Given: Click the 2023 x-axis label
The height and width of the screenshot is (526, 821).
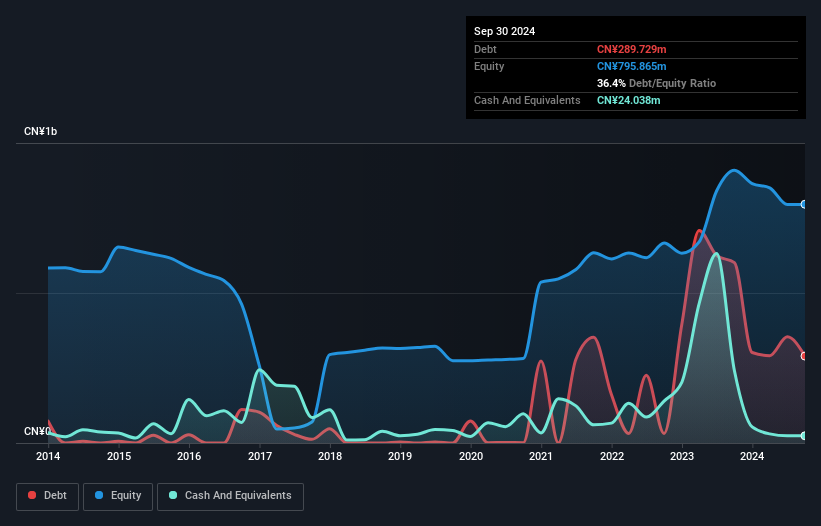Looking at the screenshot, I should (682, 456).
